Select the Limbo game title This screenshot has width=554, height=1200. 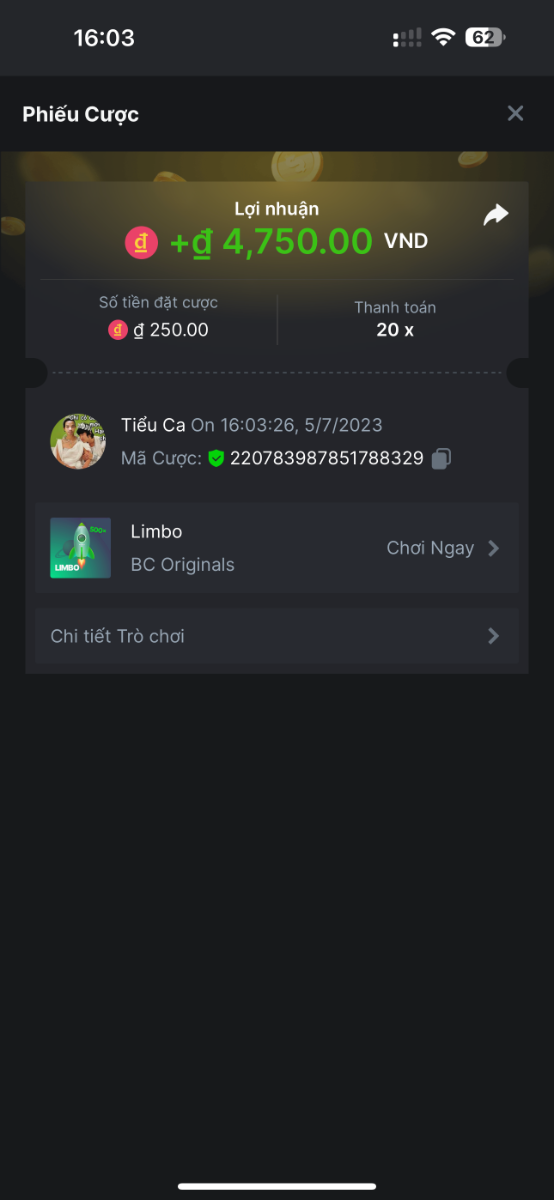tap(157, 531)
